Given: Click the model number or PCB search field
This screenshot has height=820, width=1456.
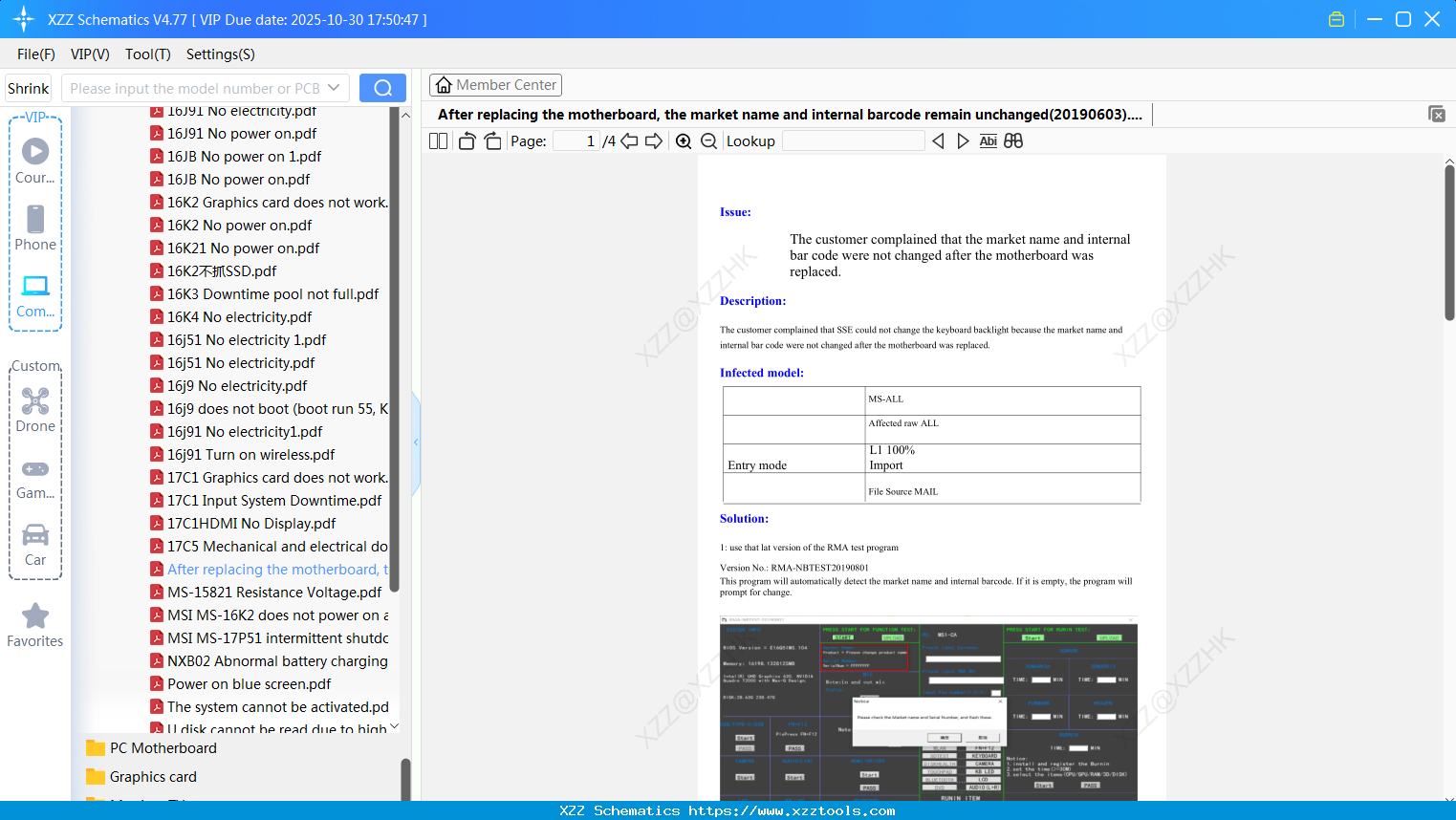Looking at the screenshot, I should point(194,88).
